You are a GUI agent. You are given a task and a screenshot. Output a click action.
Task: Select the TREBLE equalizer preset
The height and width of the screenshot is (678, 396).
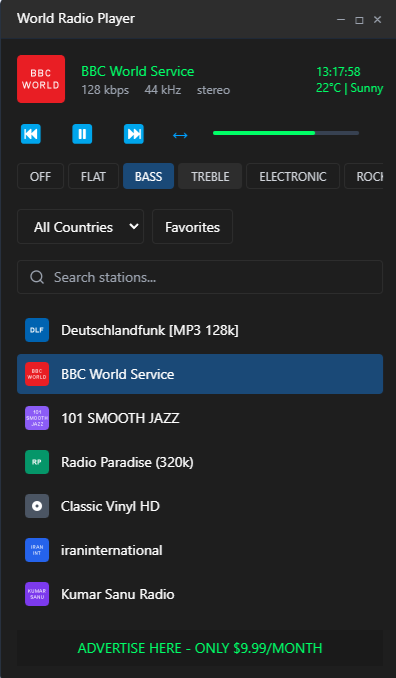(210, 176)
